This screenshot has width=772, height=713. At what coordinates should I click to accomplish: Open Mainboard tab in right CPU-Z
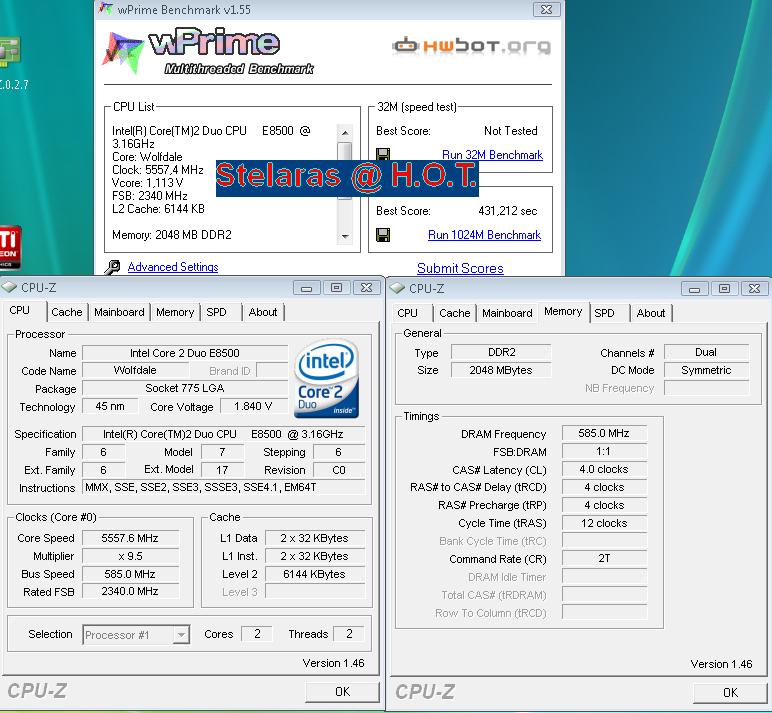pos(507,313)
